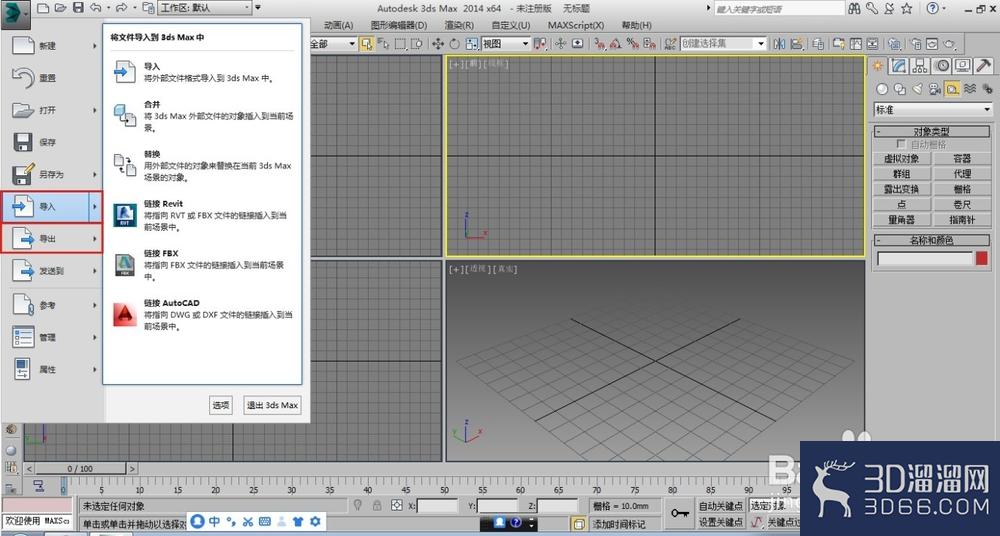
Task: Collapse the 名称和颜色 rollout
Action: (931, 241)
